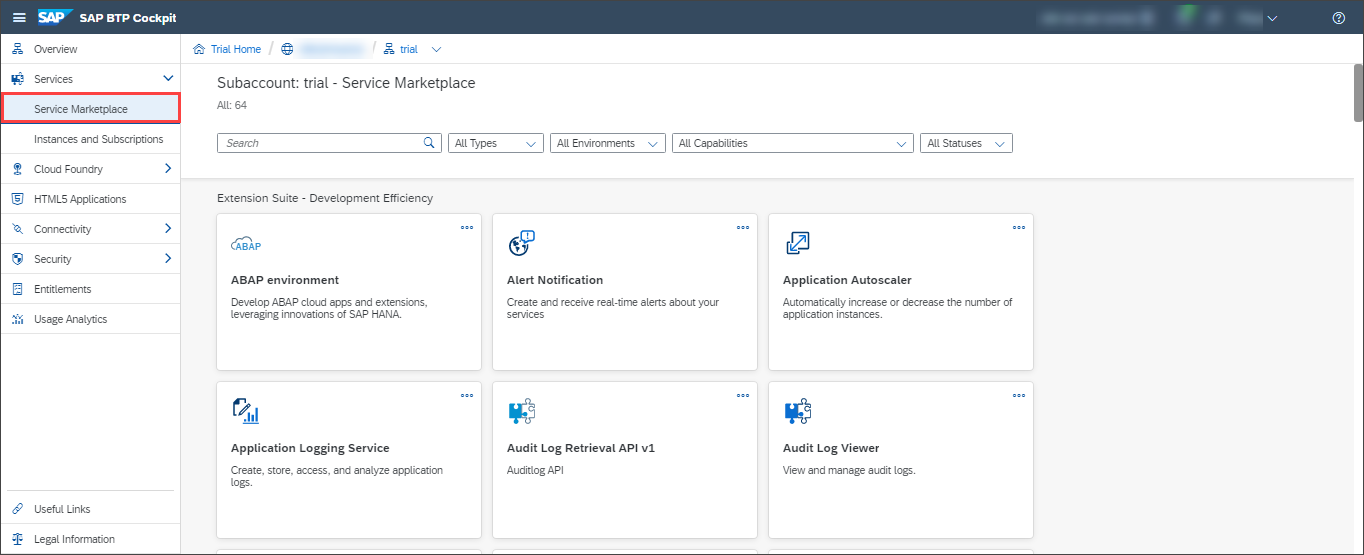This screenshot has height=555, width=1364.
Task: Click the HTML5 Applications sidebar icon
Action: [17, 199]
